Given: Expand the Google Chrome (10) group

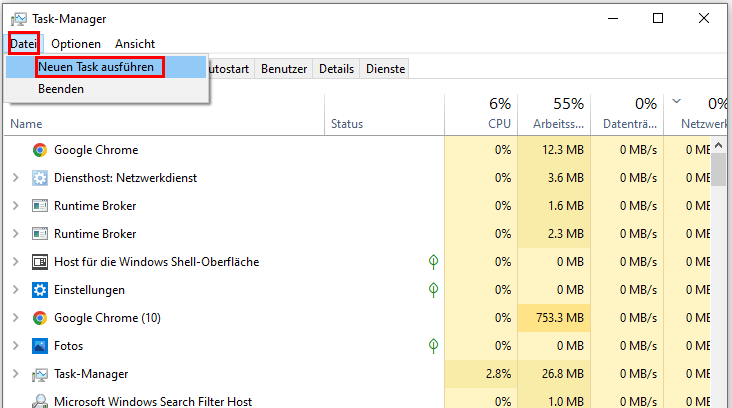Looking at the screenshot, I should 15,318.
